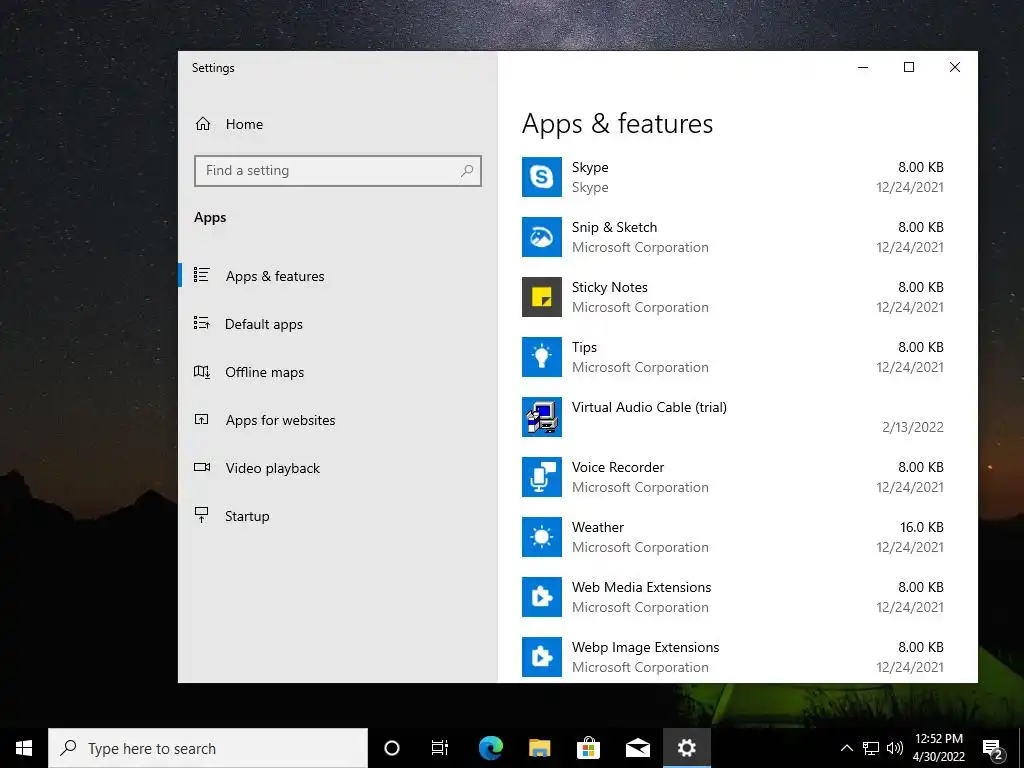Click the Apps for websites sidebar icon
The width and height of the screenshot is (1024, 768).
pyautogui.click(x=201, y=419)
